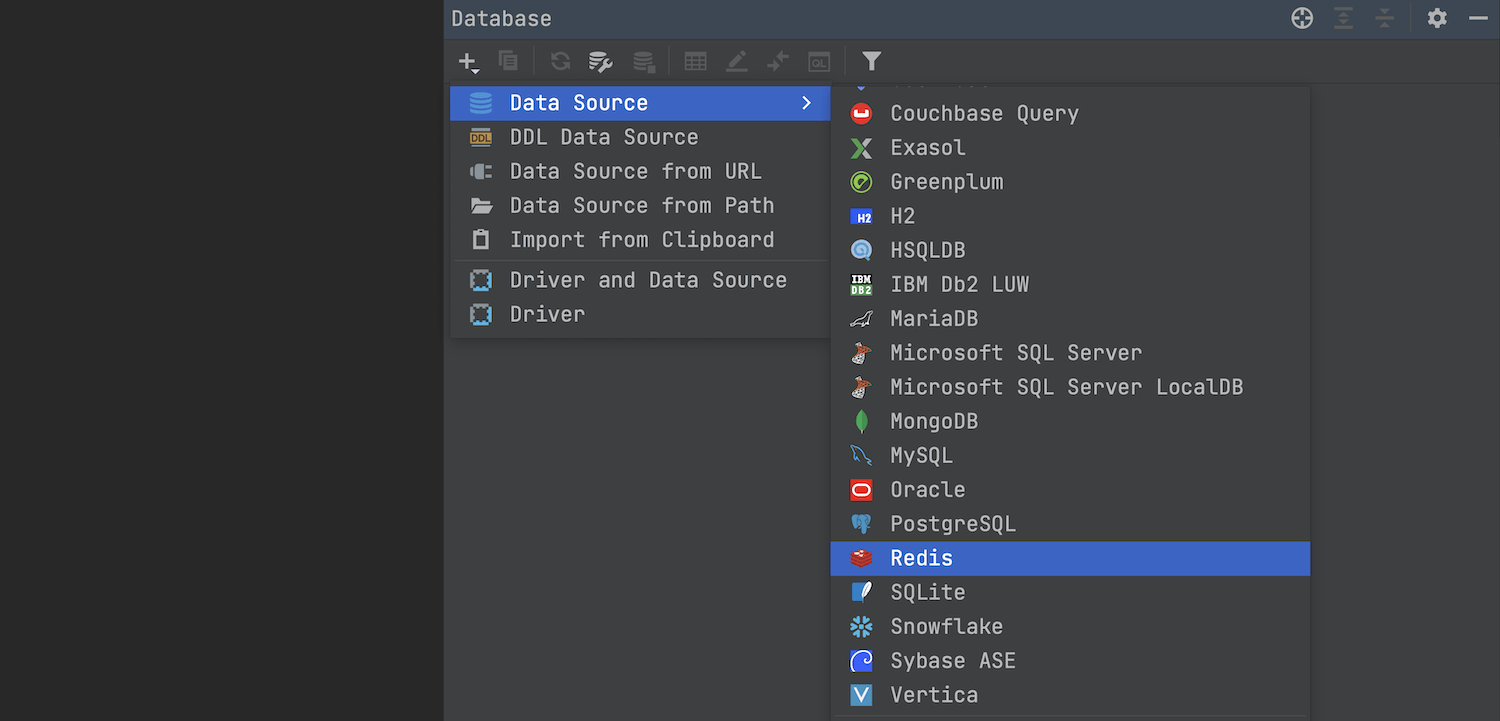The width and height of the screenshot is (1500, 721).
Task: Click Import from Clipboard
Action: click(640, 240)
